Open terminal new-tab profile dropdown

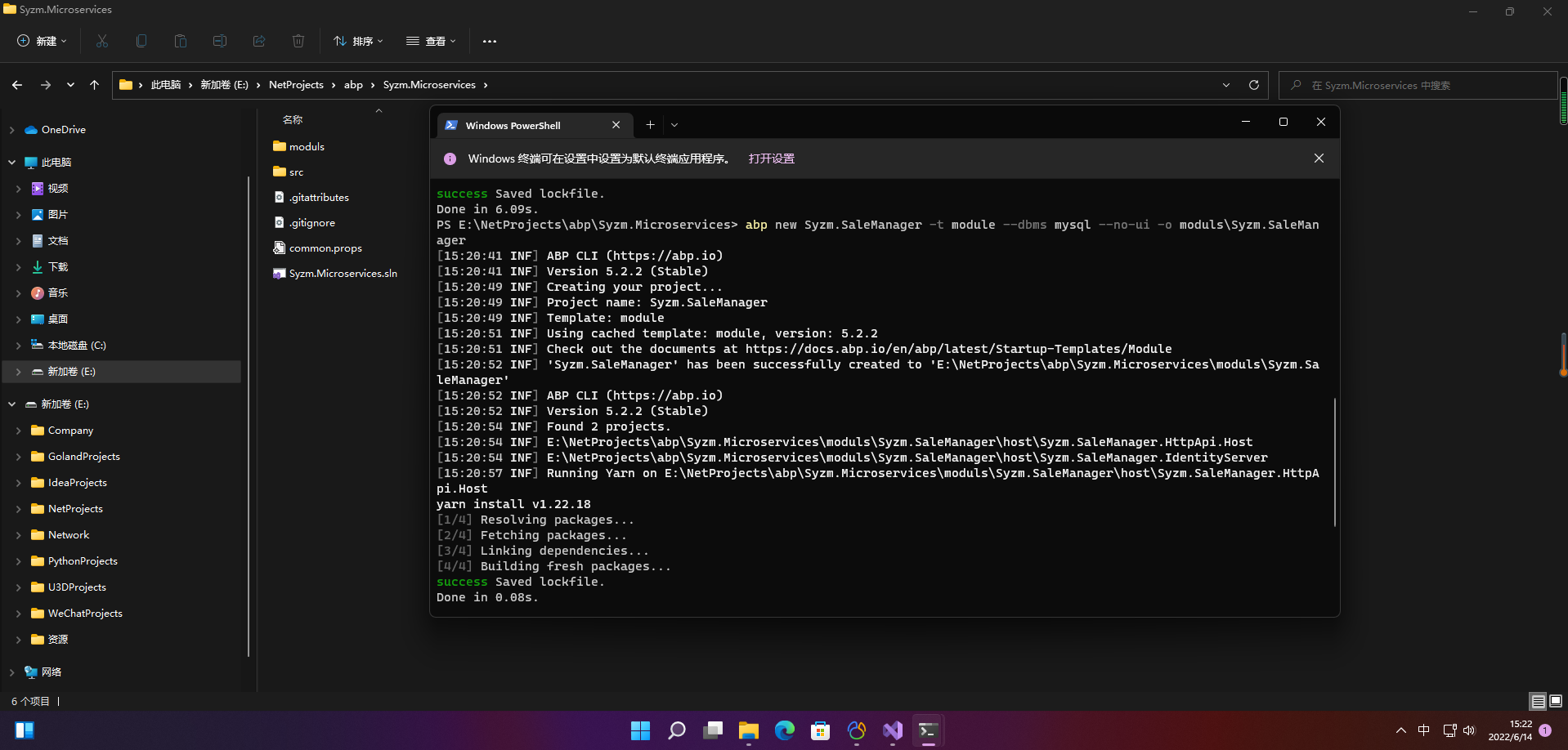tap(674, 125)
